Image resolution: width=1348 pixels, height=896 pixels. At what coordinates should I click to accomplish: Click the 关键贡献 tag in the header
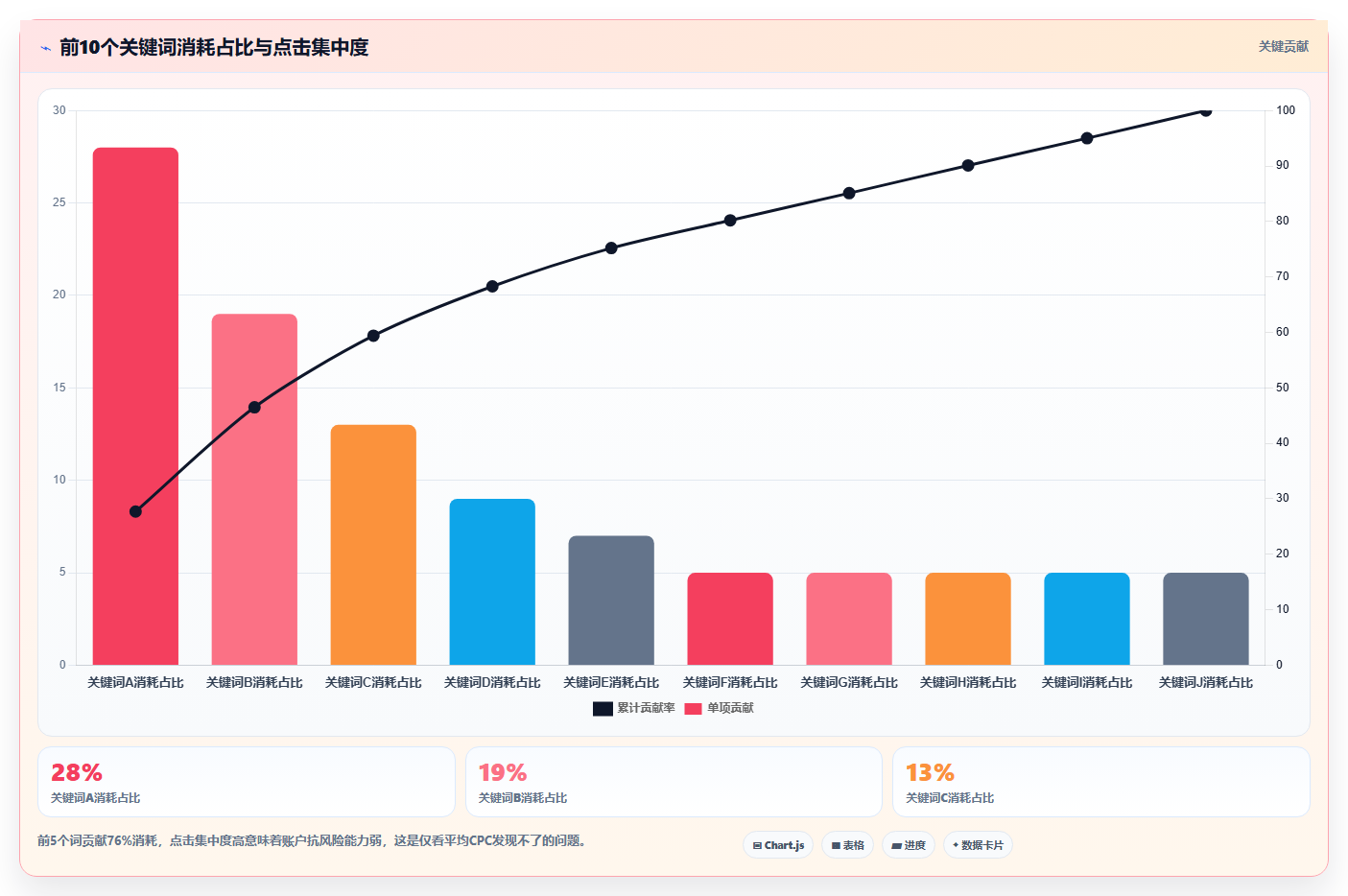(1283, 46)
